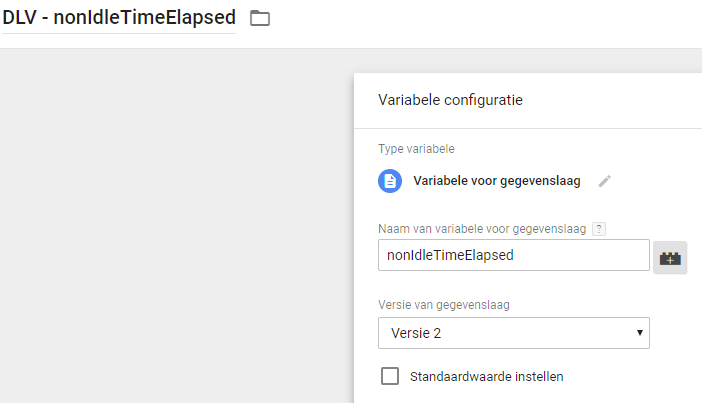Click empty white header bar right of folder icon
This screenshot has width=702, height=403.
(480, 20)
